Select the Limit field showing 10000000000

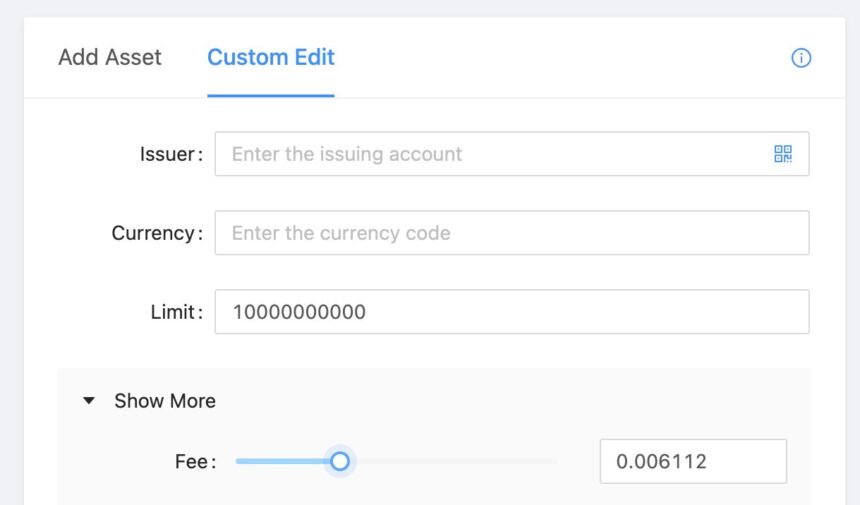point(512,311)
